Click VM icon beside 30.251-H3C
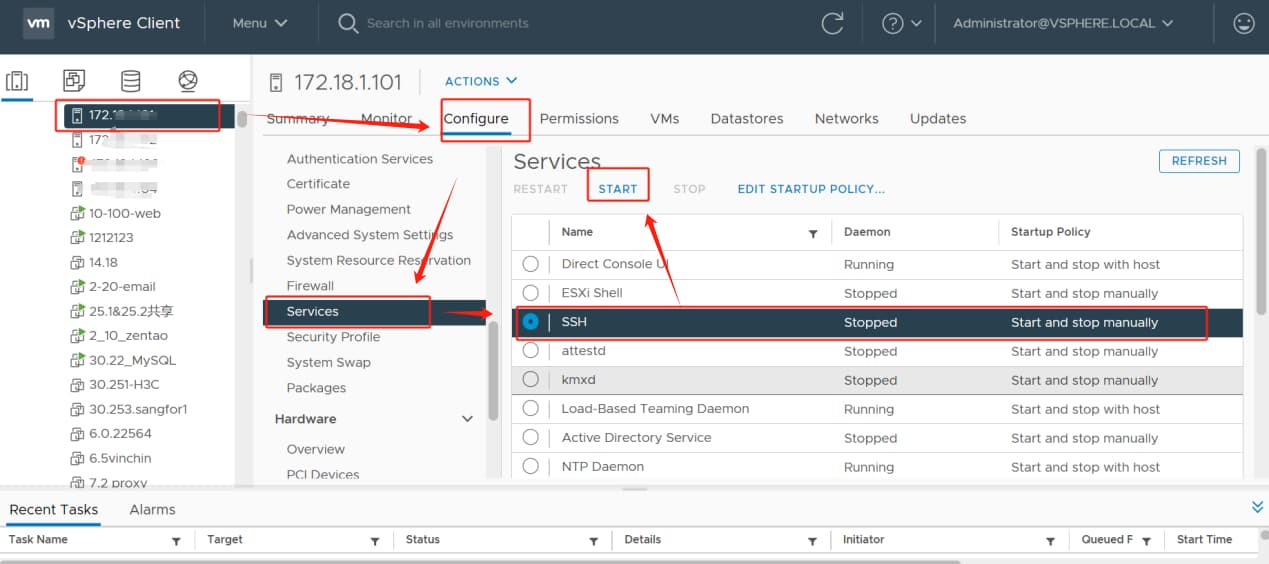 coord(77,385)
